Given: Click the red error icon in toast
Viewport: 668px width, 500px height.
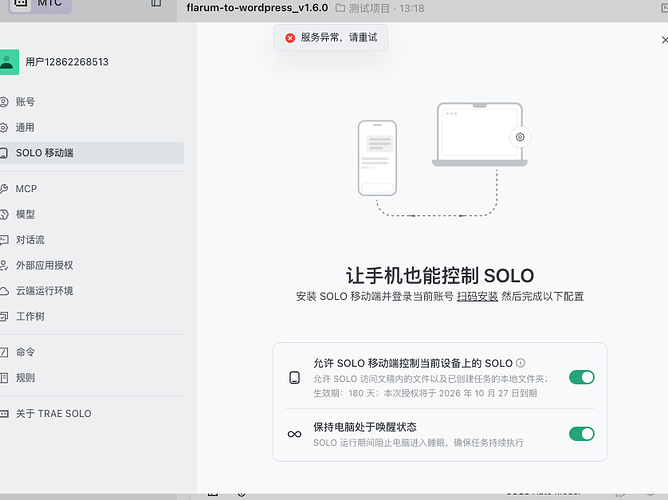Looking at the screenshot, I should click(x=290, y=38).
